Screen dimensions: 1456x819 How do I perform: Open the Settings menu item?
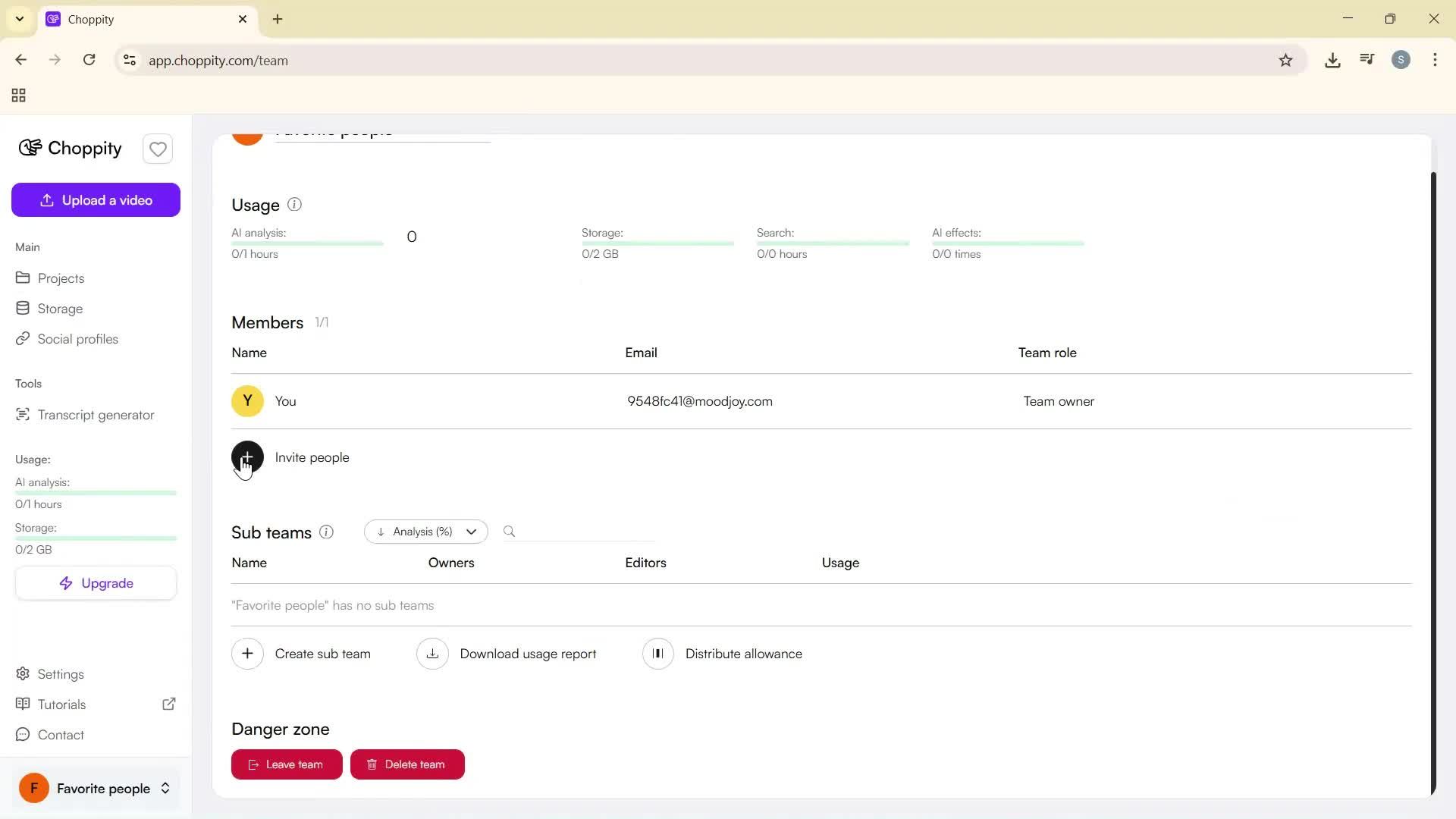tap(60, 674)
